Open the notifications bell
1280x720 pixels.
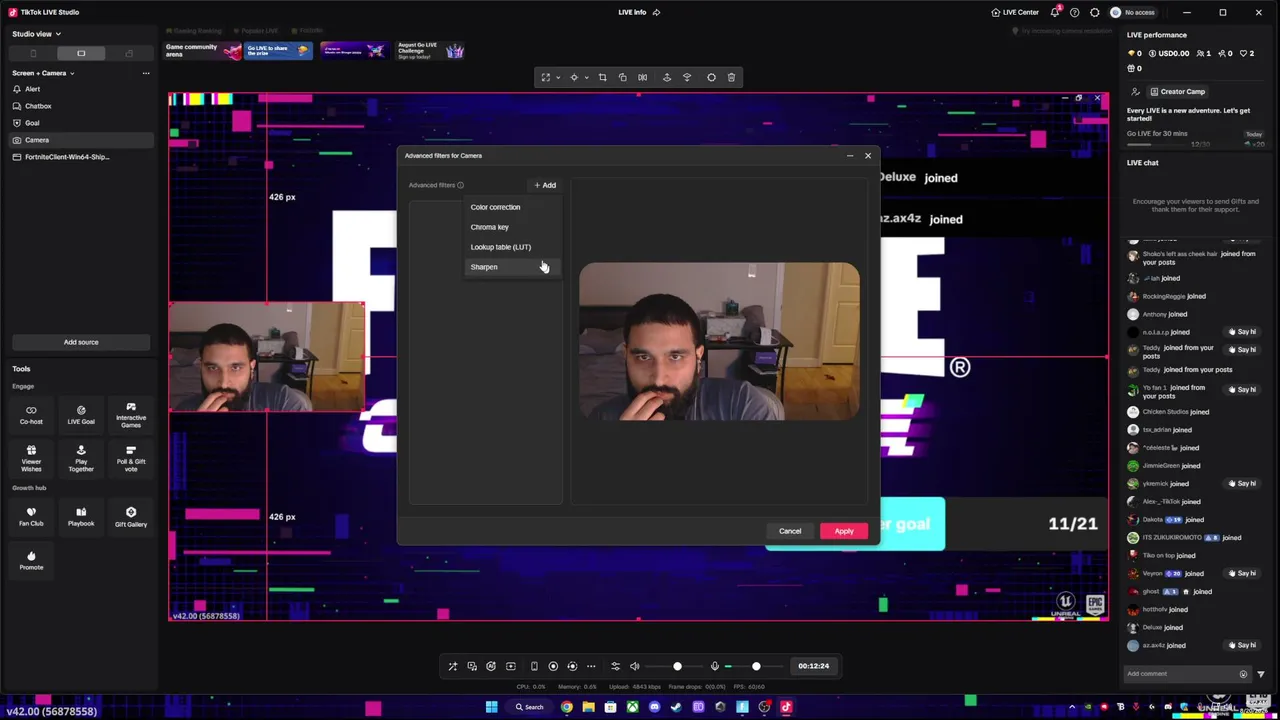pos(1054,12)
